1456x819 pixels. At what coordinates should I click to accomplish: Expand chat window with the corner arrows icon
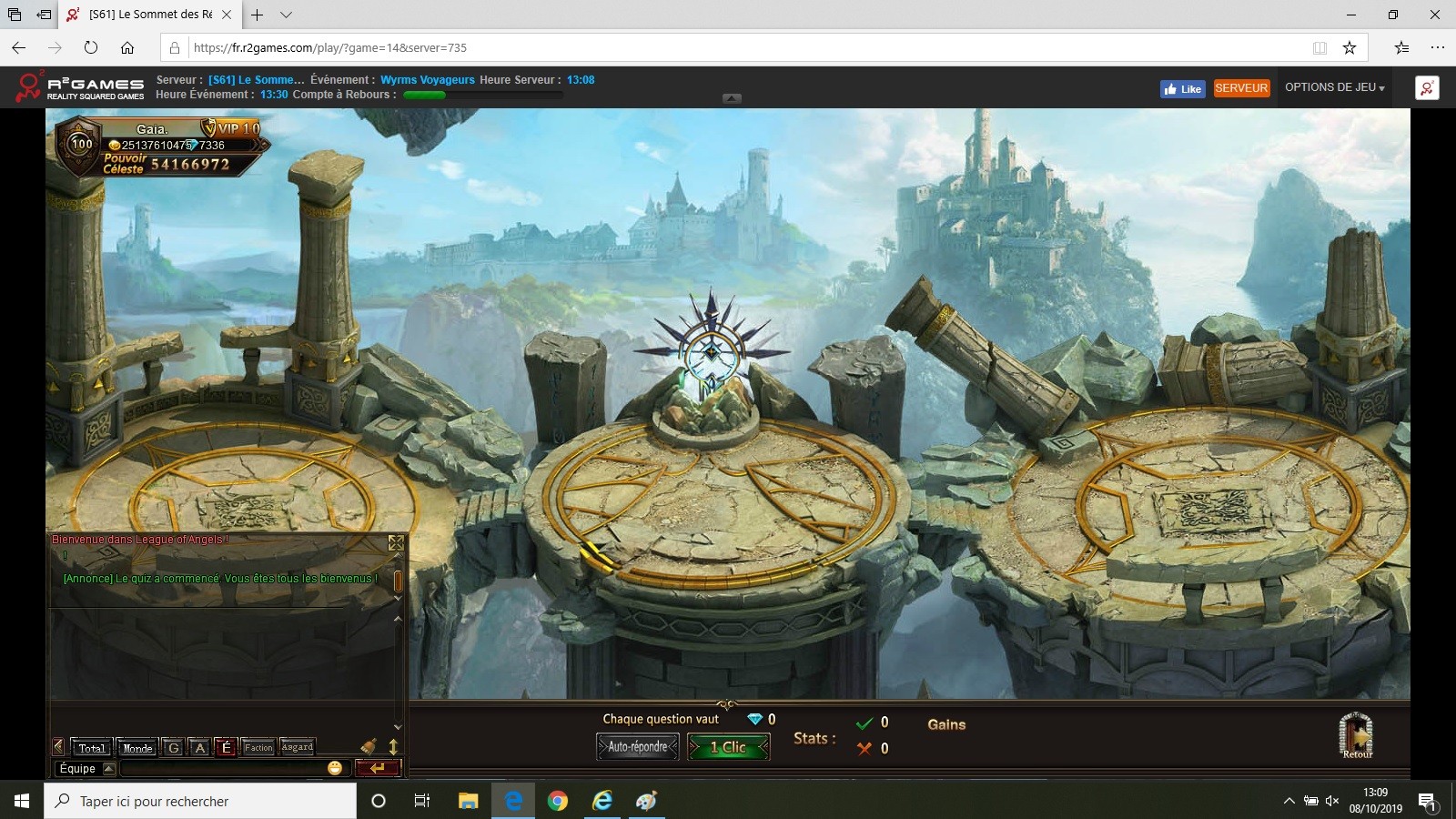click(x=396, y=543)
